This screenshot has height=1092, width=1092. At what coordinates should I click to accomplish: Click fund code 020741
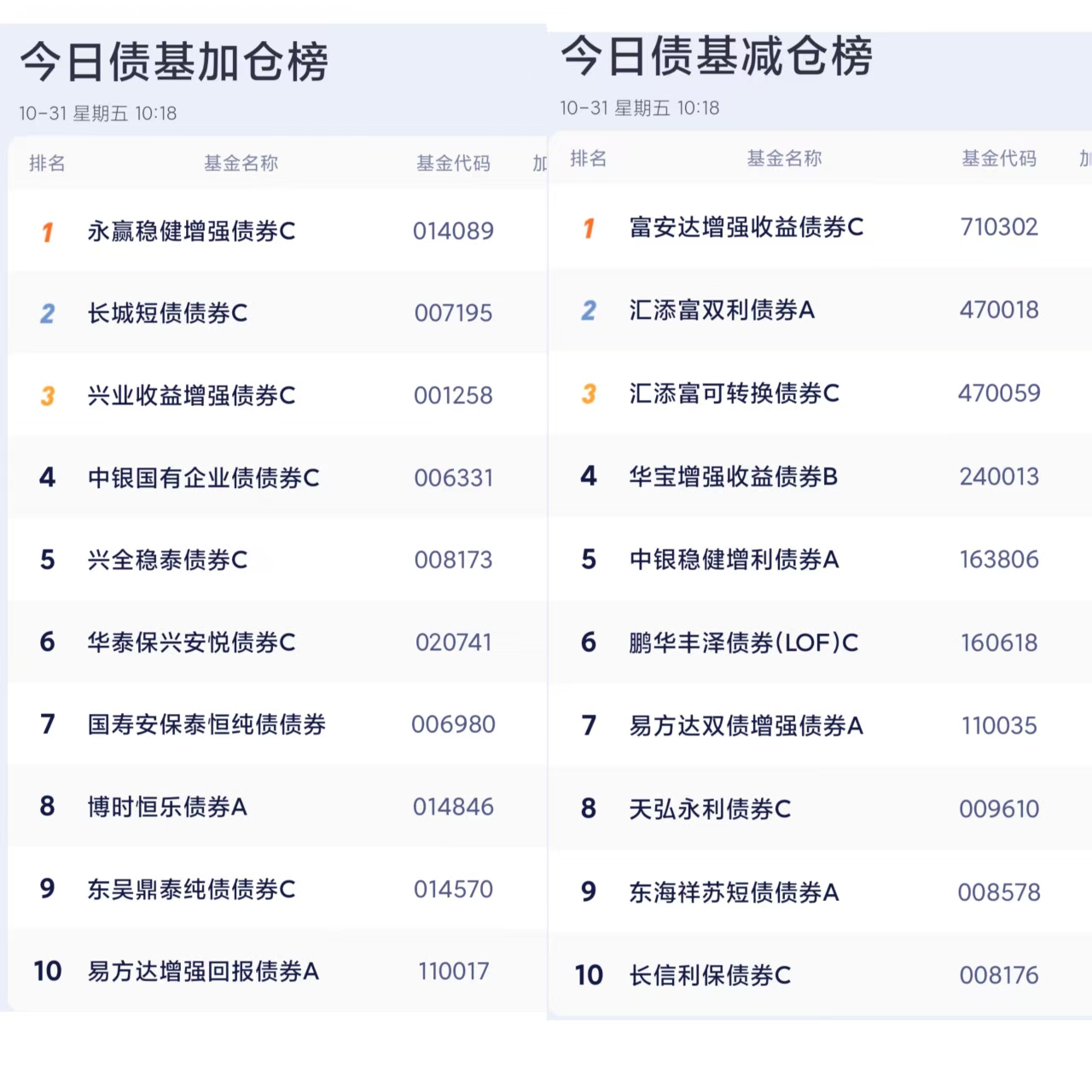[453, 642]
